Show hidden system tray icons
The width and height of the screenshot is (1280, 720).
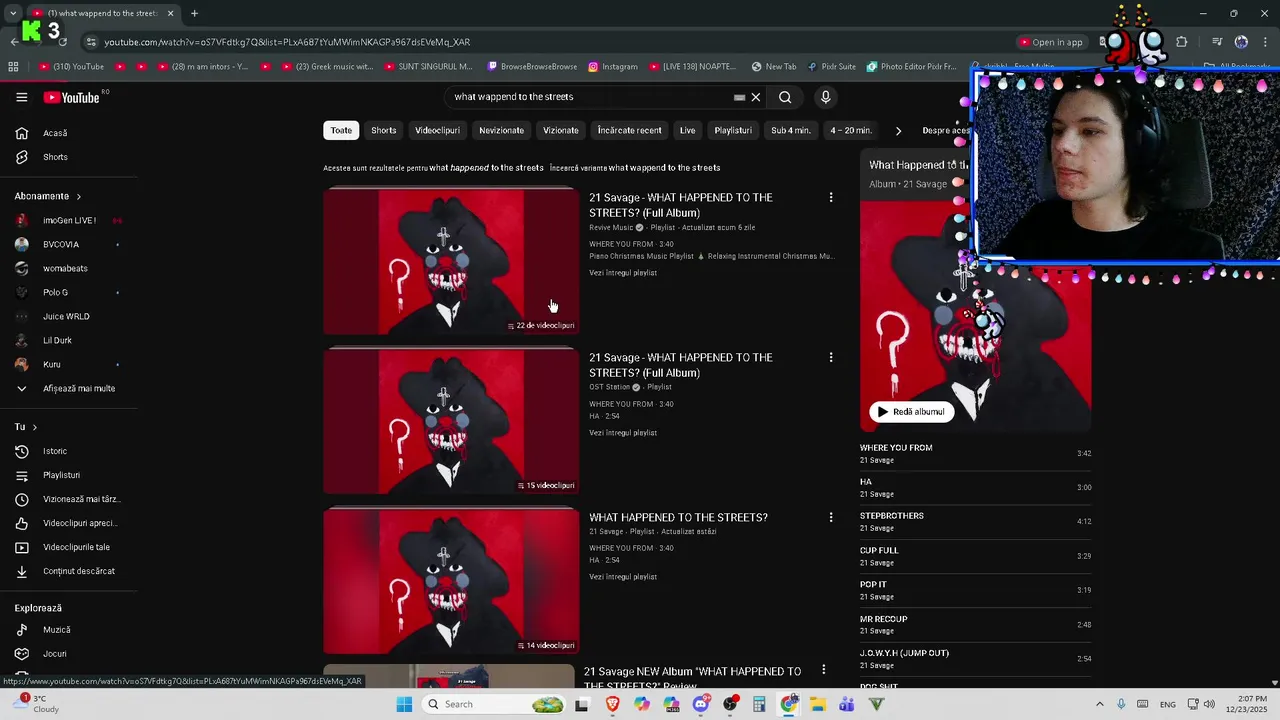click(x=1100, y=704)
